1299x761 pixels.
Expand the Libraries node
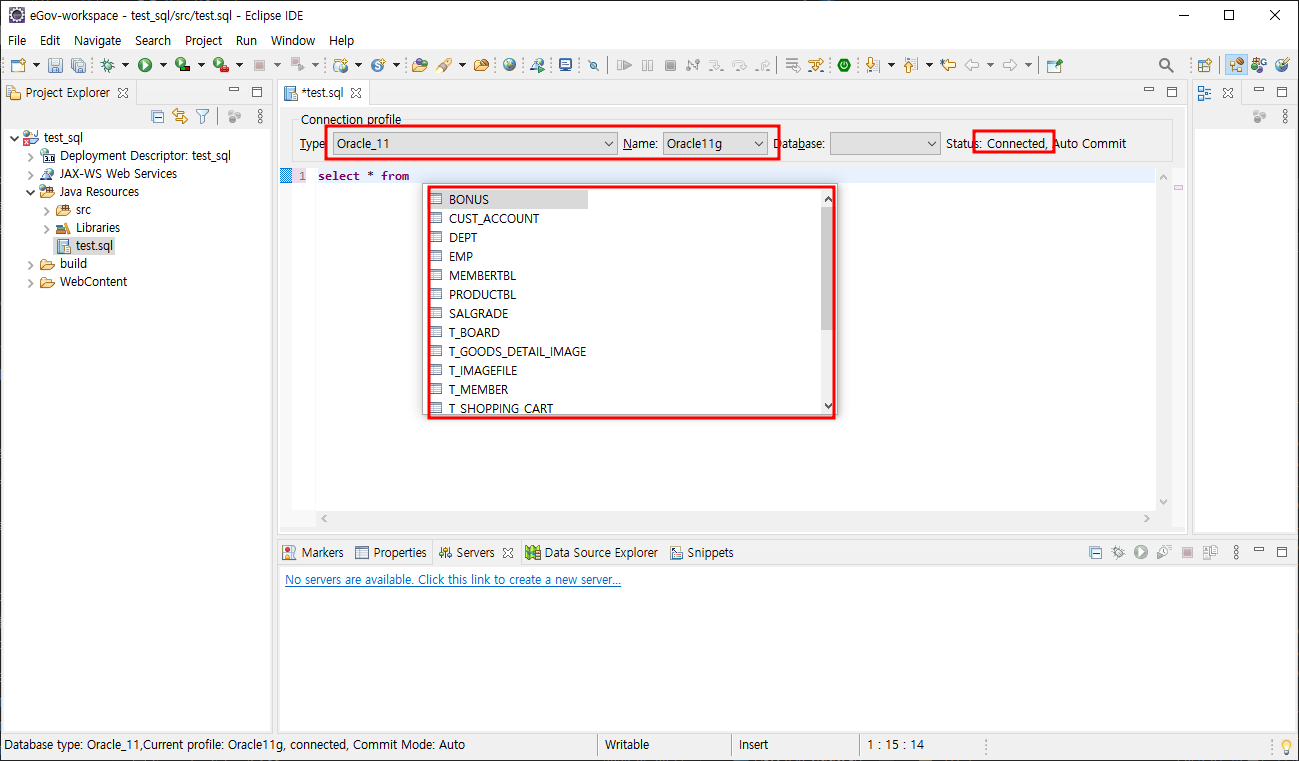[x=46, y=228]
